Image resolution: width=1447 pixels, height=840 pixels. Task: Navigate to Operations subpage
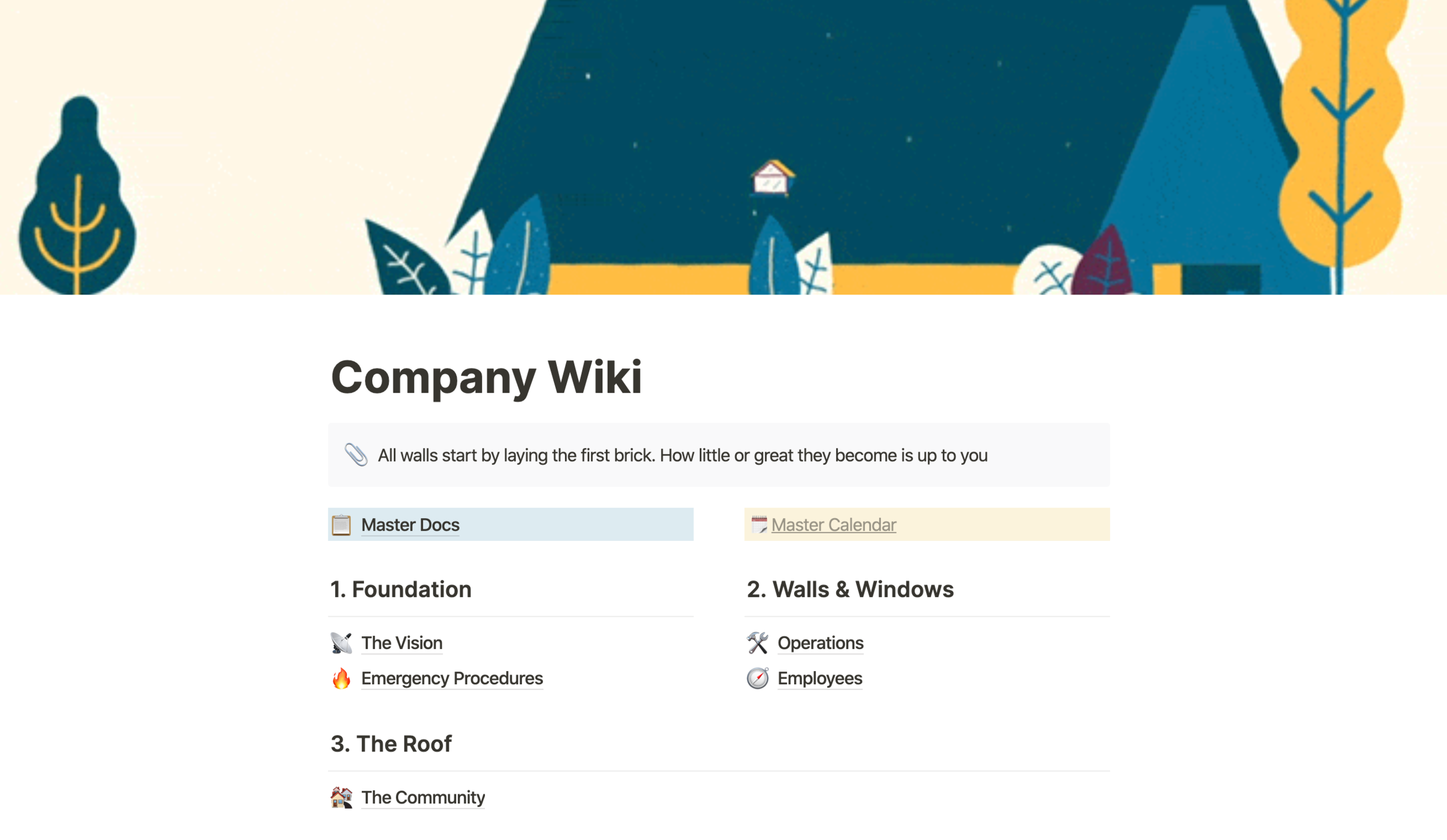(819, 641)
